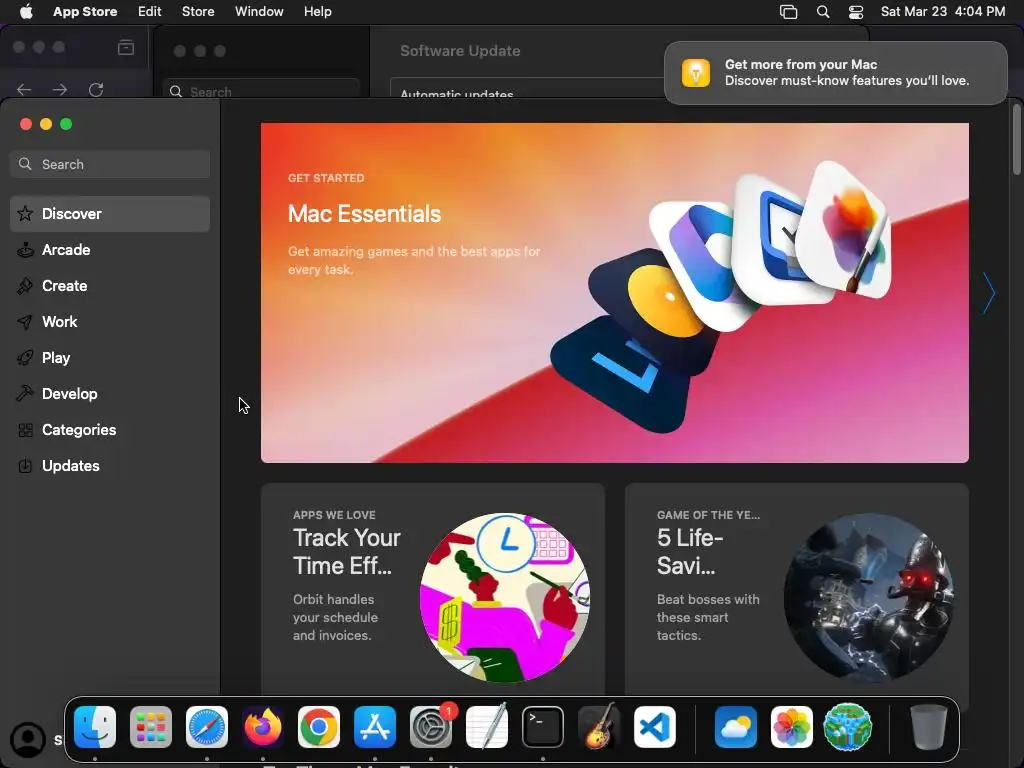1024x768 pixels.
Task: Open the Mac Essentials featured banner
Action: tap(615, 293)
